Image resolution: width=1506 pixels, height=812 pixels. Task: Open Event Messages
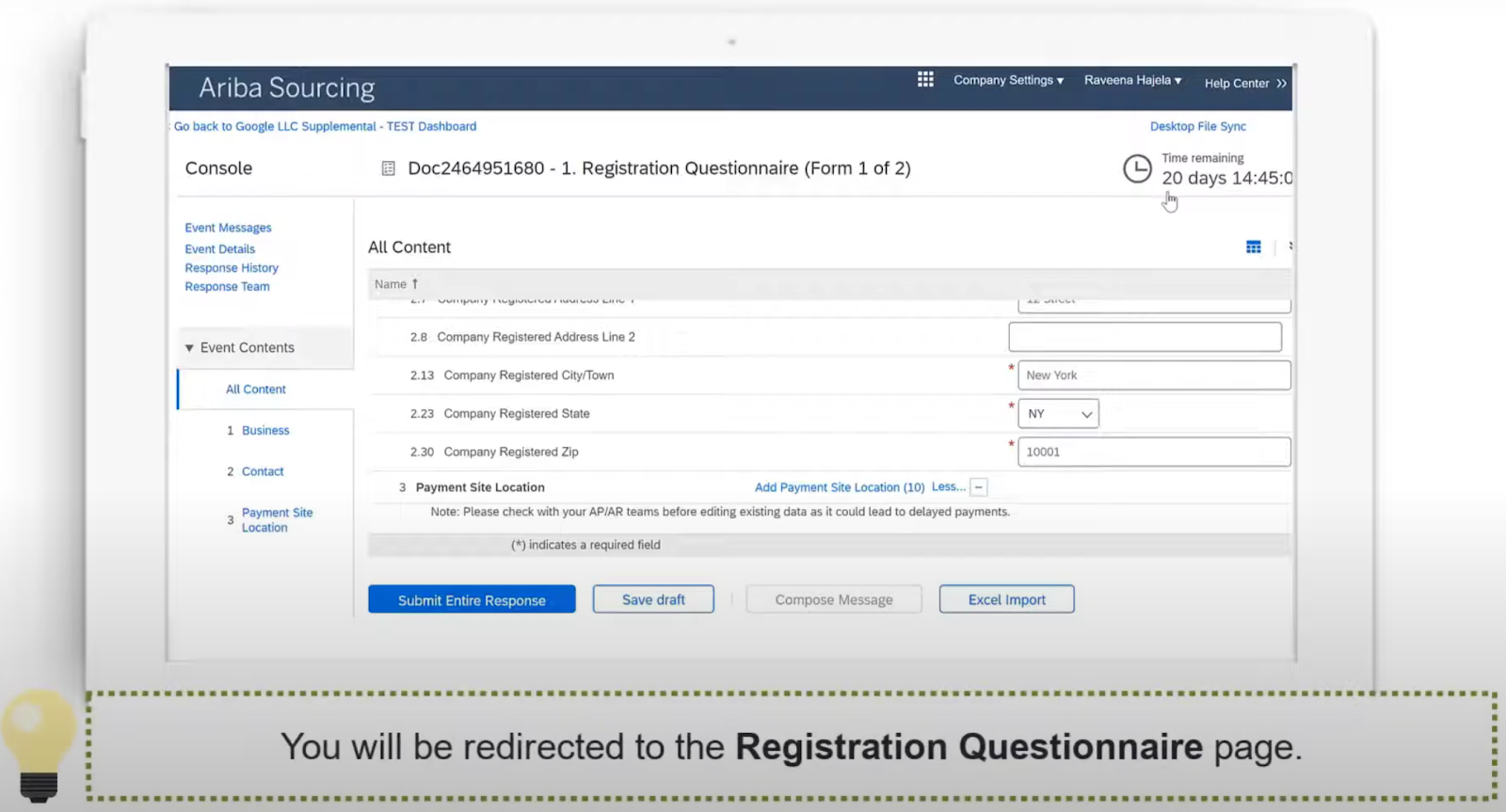tap(228, 228)
